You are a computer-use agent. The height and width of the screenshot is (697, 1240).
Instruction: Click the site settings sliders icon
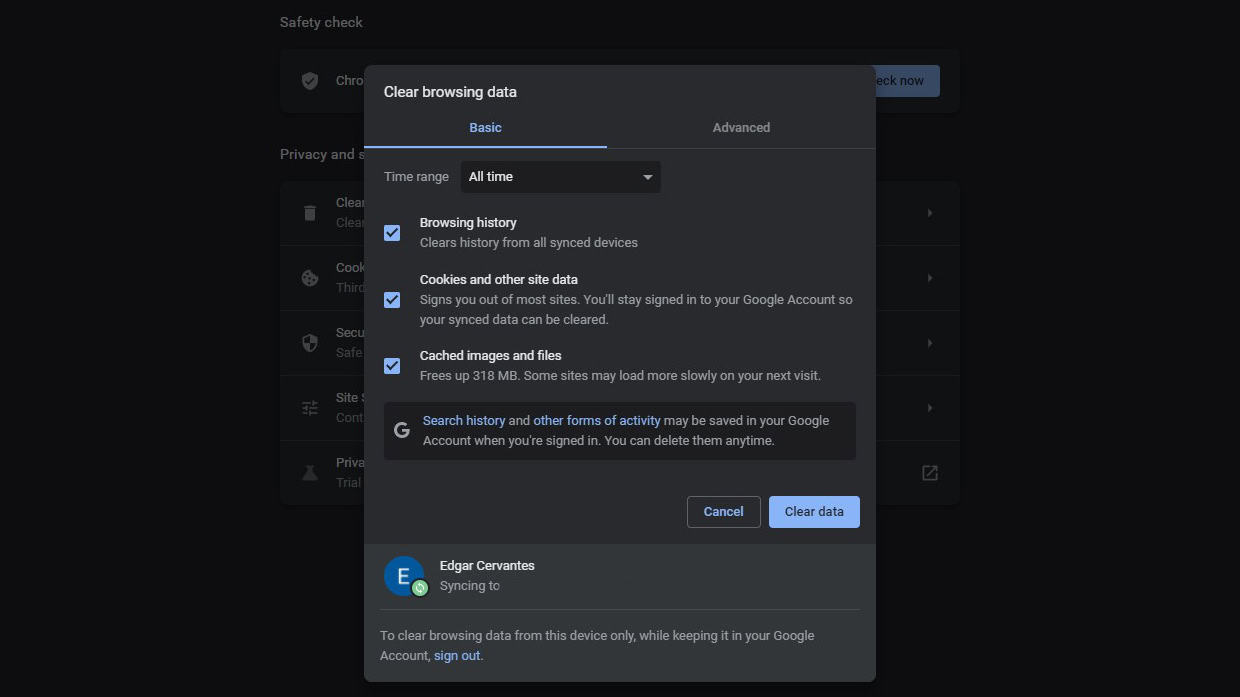(310, 408)
